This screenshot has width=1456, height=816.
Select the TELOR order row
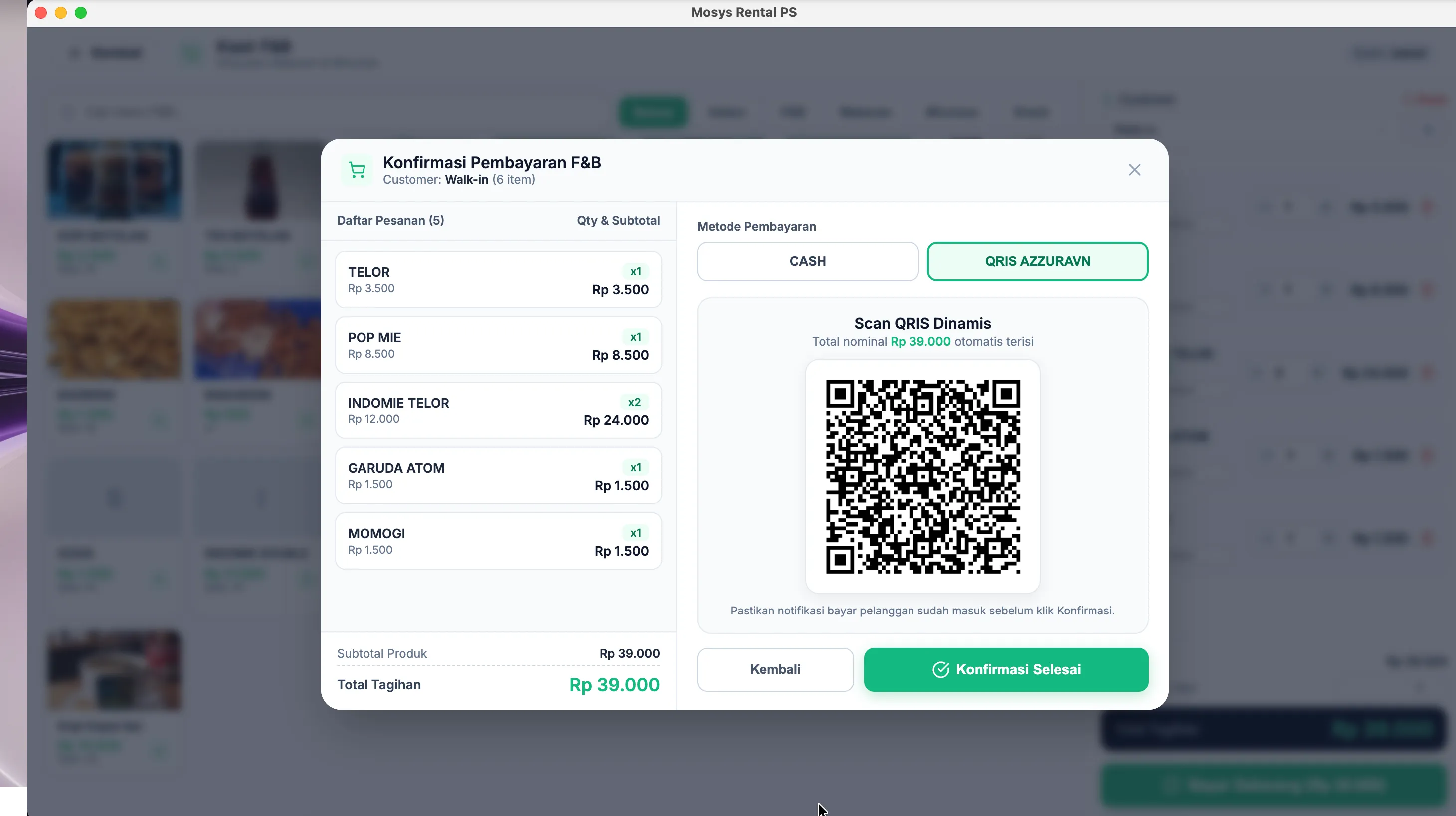coord(498,280)
